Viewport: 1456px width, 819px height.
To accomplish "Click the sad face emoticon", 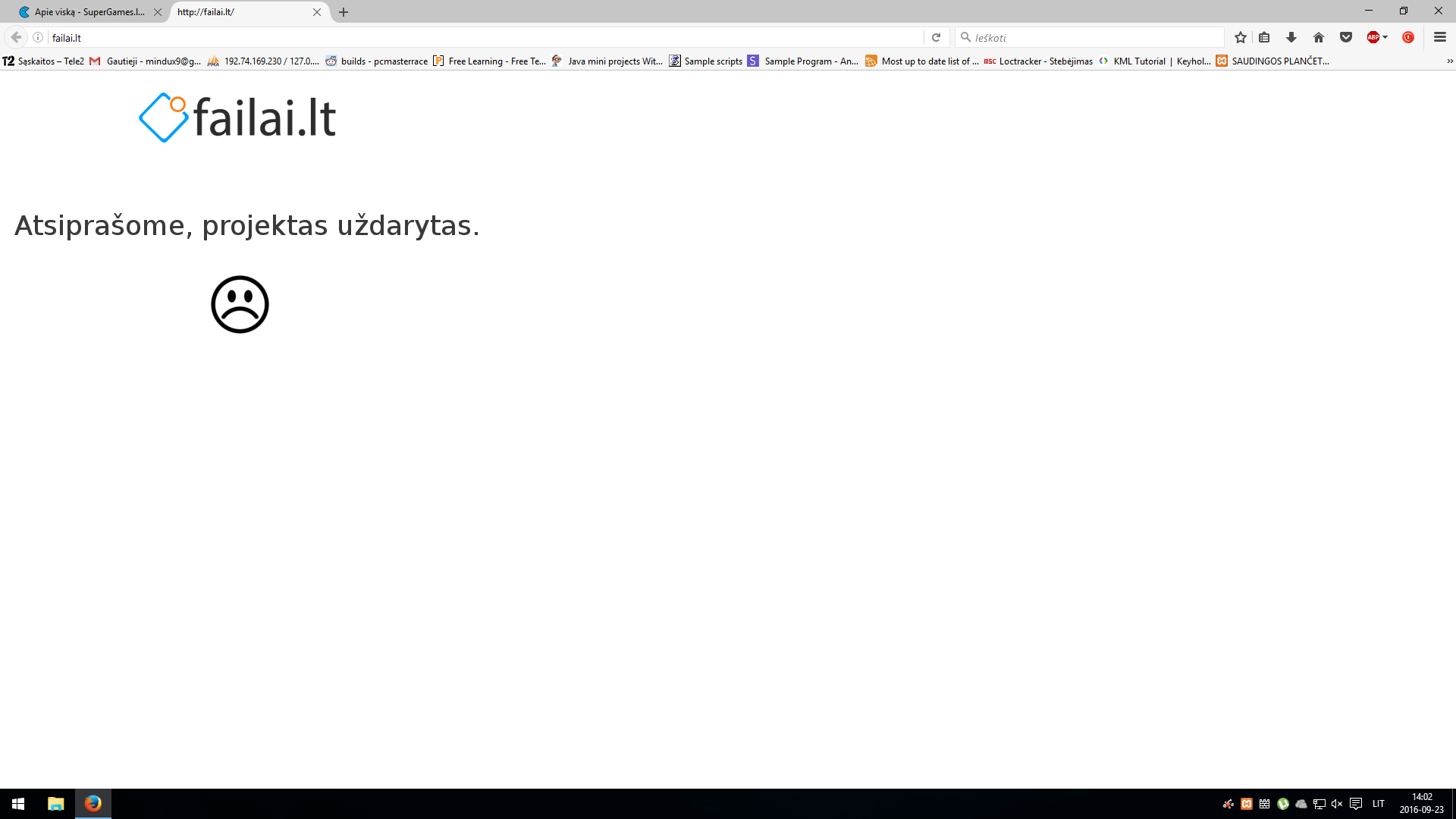I will [x=240, y=304].
